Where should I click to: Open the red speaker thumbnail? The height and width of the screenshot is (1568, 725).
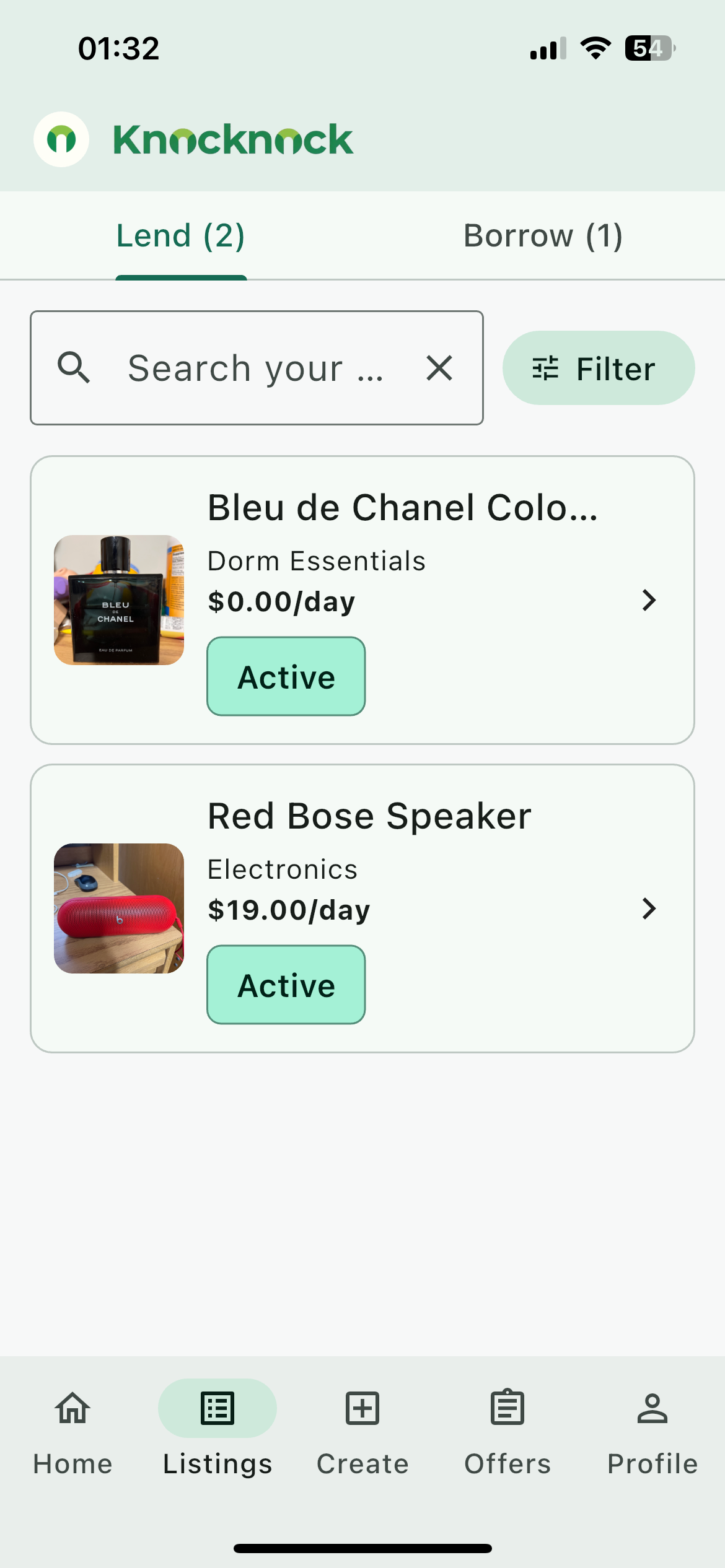click(x=119, y=908)
